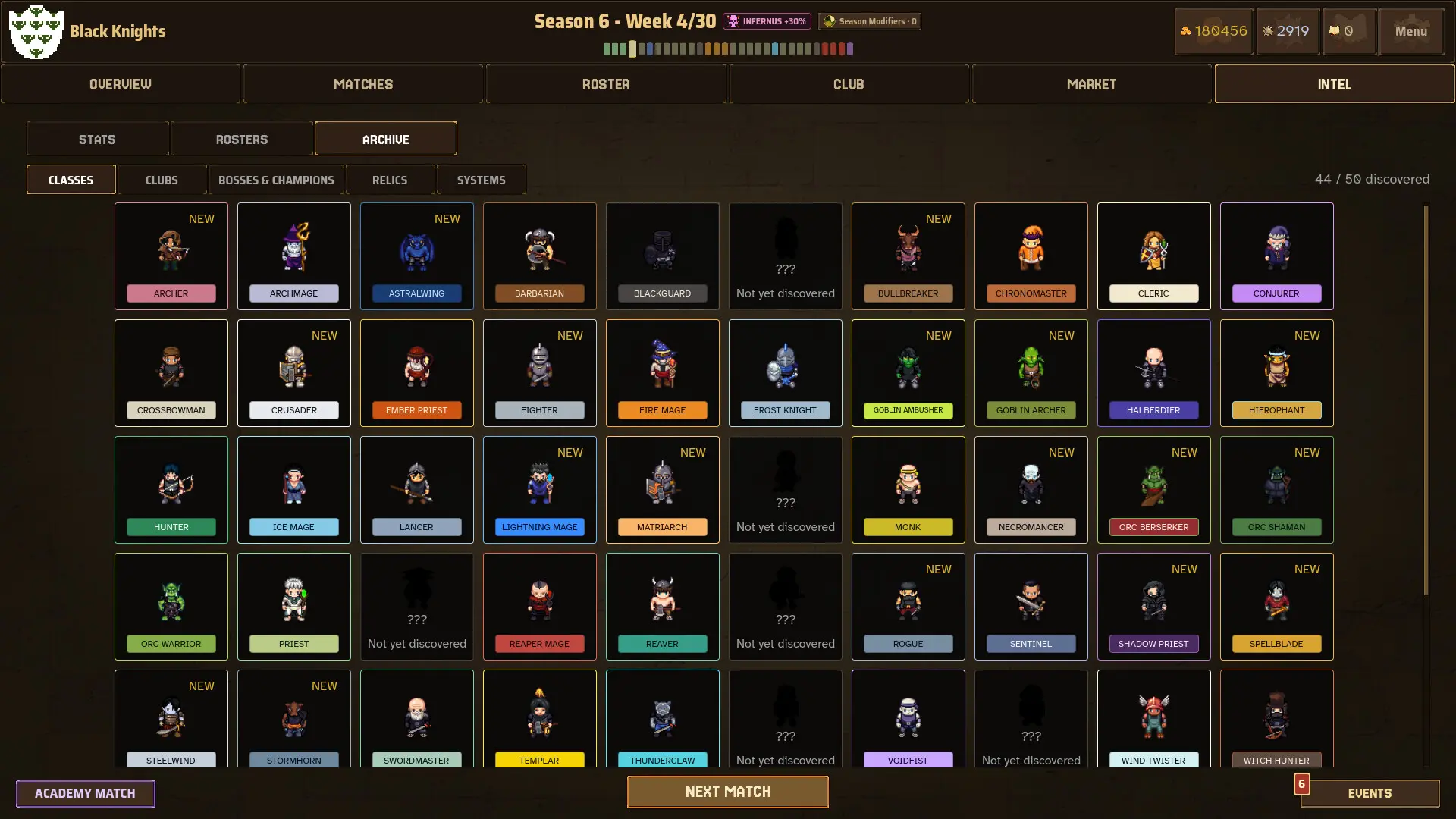The image size is (1456, 819).
Task: Switch to the Overview tab
Action: tap(121, 84)
